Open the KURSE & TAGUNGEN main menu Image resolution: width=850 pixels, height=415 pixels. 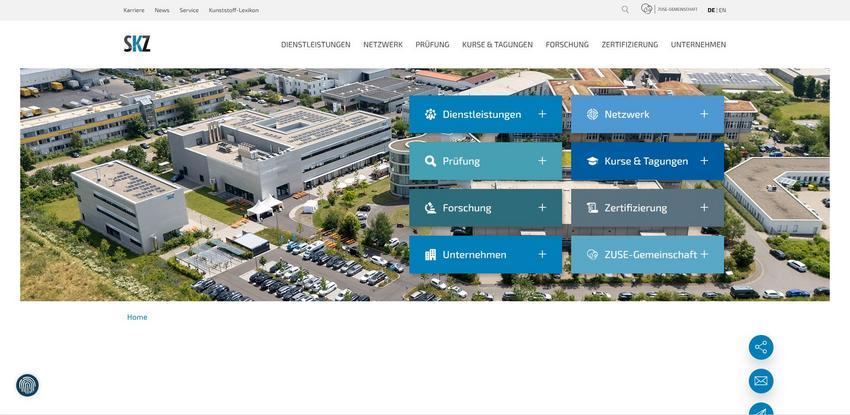(498, 44)
